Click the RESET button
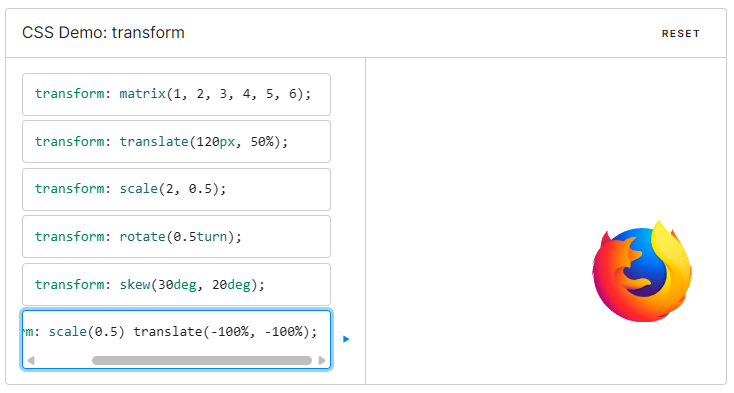 coord(681,34)
